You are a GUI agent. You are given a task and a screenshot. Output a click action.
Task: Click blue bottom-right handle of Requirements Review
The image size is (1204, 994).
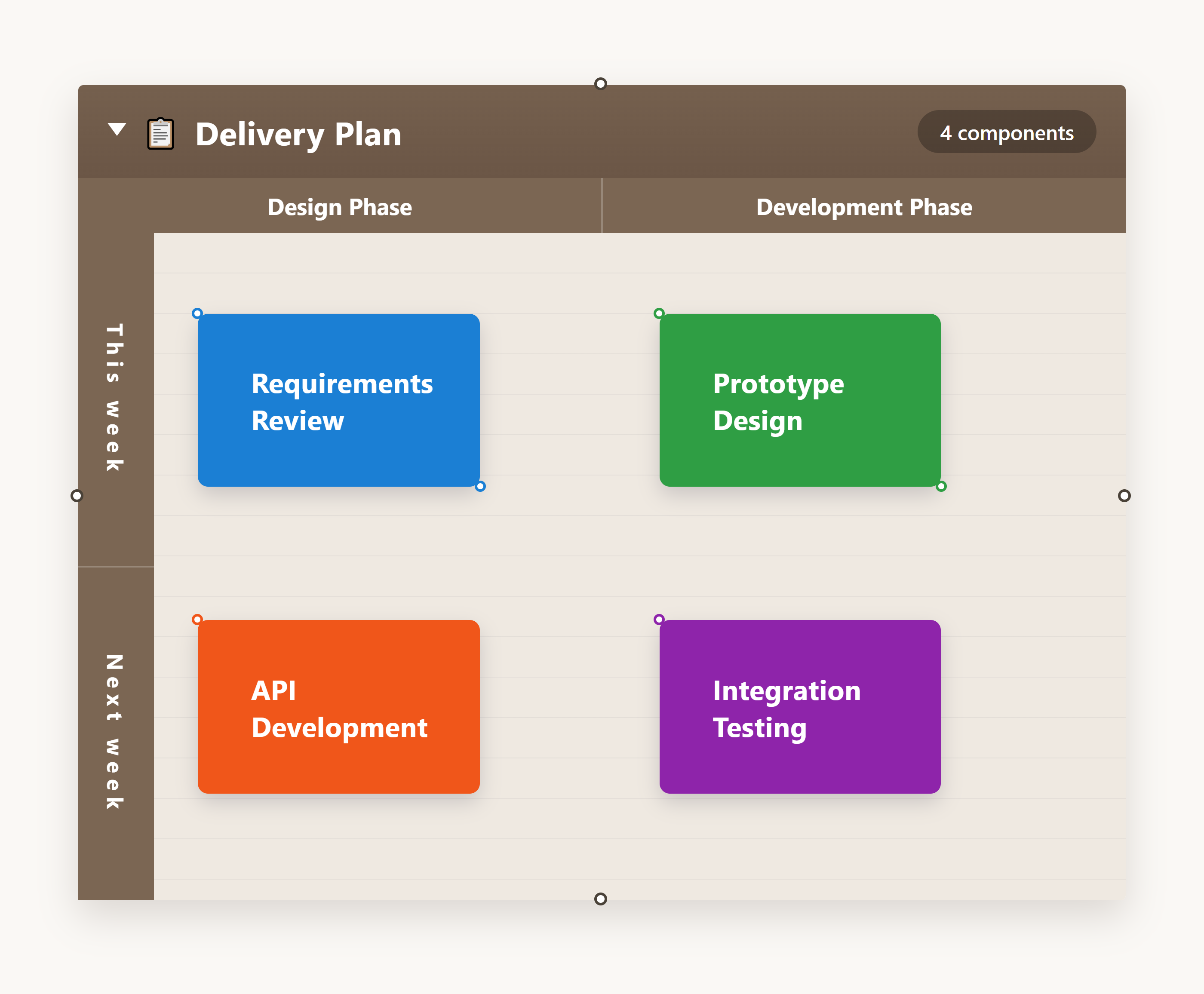coord(480,486)
